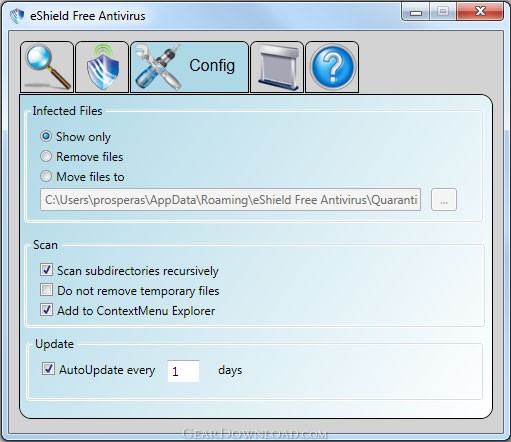Open the shield protection tab
The height and width of the screenshot is (442, 511).
tap(102, 67)
